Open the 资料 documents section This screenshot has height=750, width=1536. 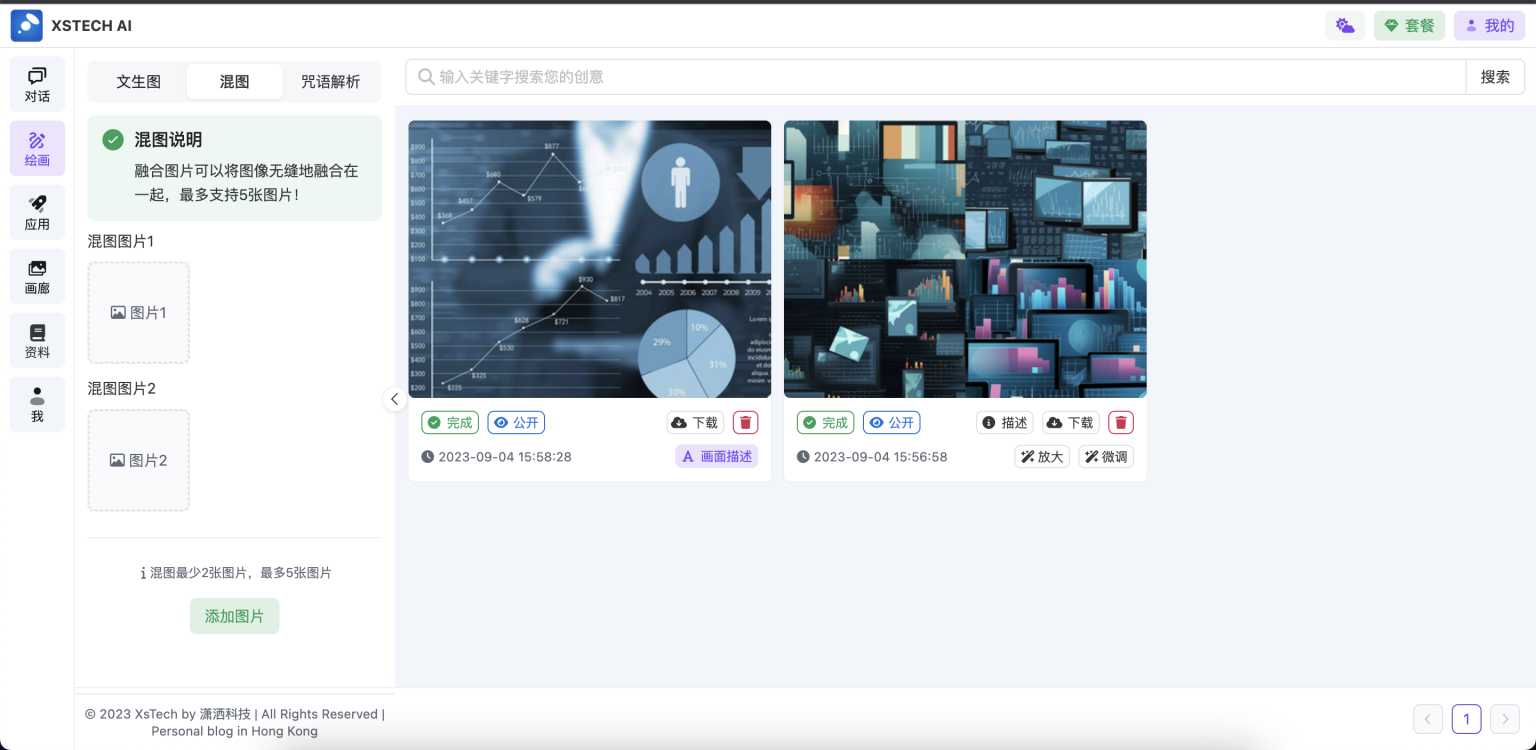(x=37, y=340)
